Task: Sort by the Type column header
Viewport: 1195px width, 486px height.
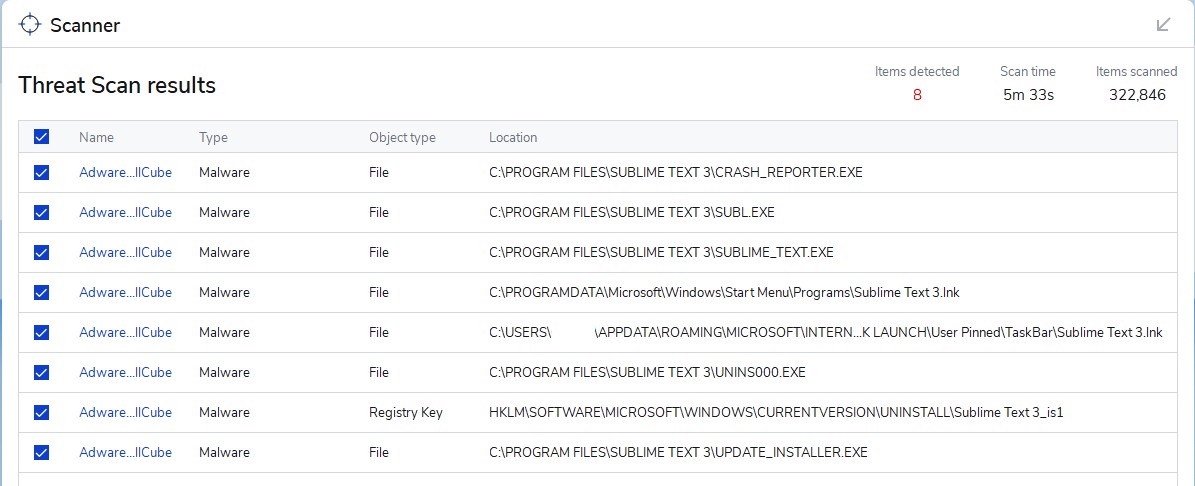Action: point(213,138)
